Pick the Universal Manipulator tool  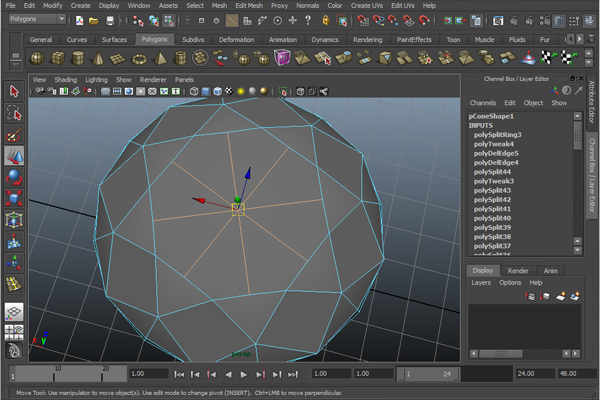14,220
